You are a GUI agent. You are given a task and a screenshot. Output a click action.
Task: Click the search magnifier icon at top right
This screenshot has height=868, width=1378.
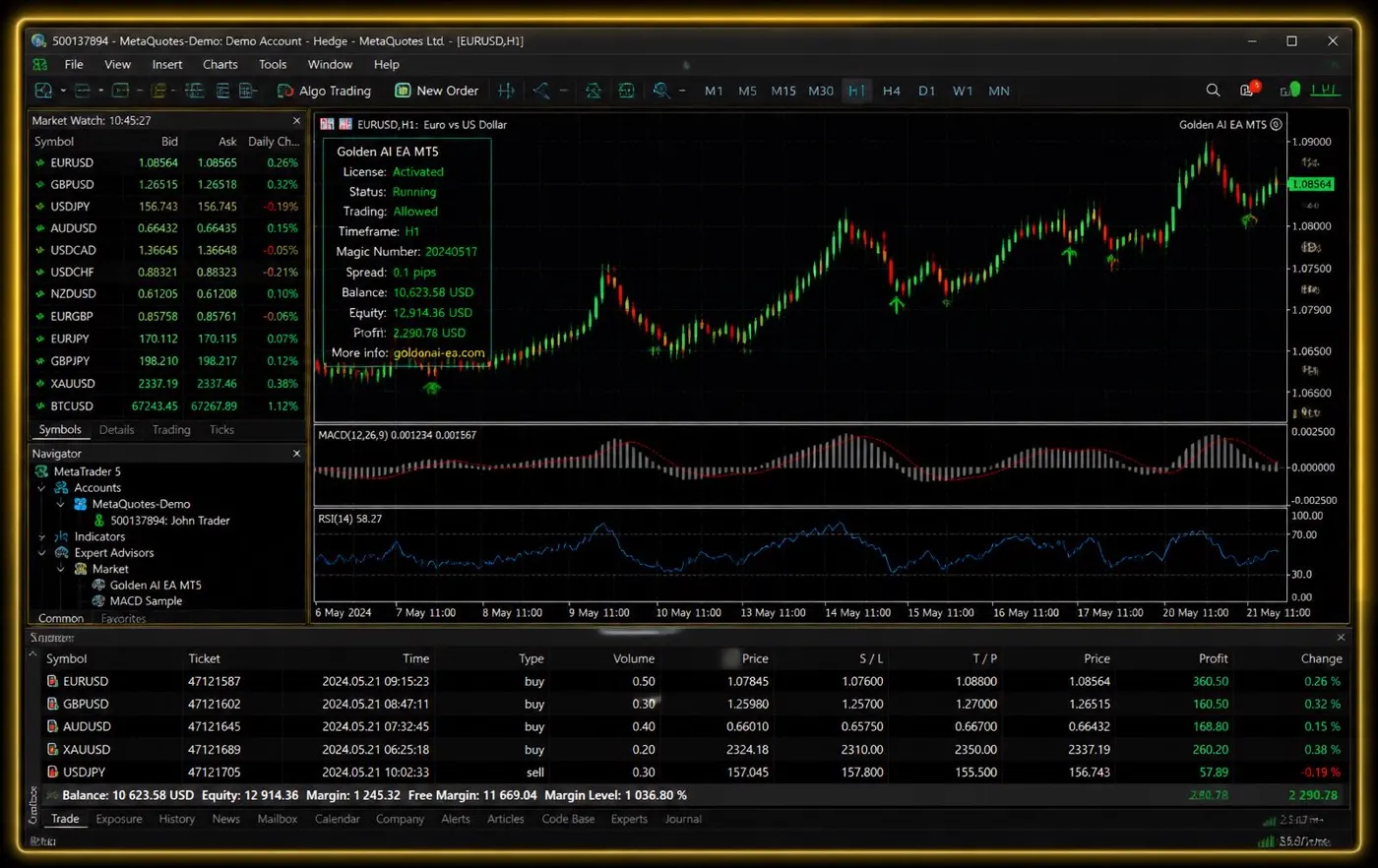[x=1213, y=91]
